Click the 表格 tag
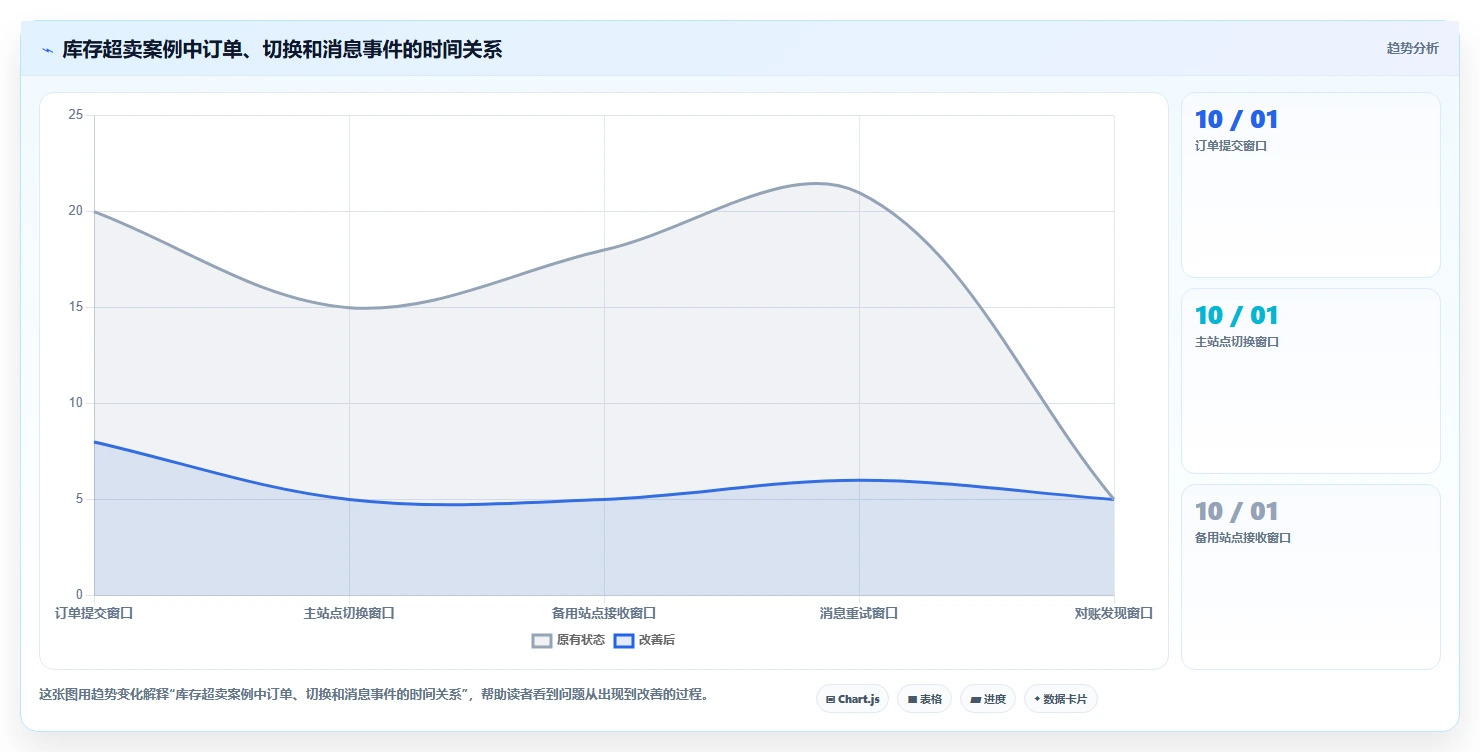This screenshot has width=1480, height=752. click(924, 699)
